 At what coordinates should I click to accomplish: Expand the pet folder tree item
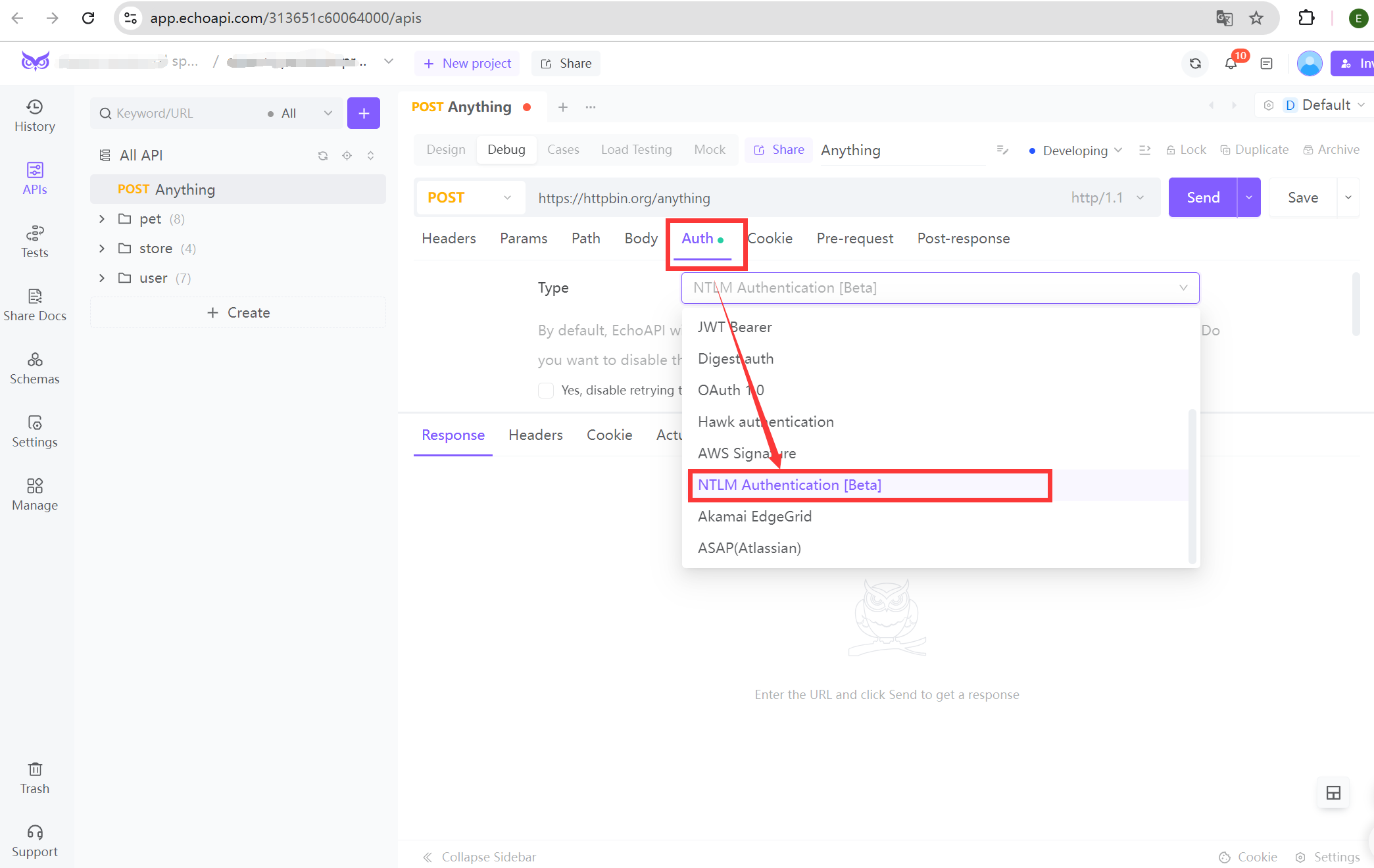click(x=102, y=219)
